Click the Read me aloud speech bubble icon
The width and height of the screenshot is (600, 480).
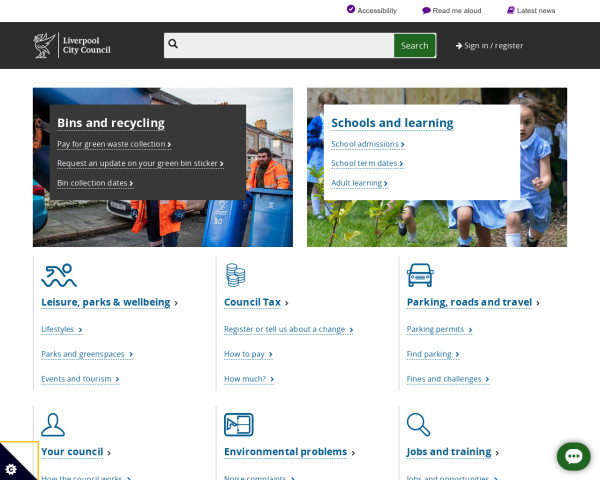(x=426, y=11)
